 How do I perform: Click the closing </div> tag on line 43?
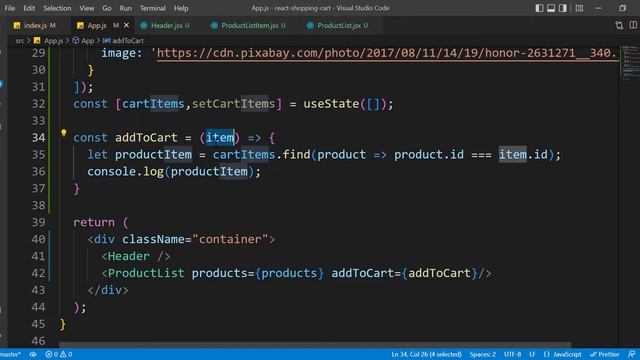pyautogui.click(x=108, y=290)
